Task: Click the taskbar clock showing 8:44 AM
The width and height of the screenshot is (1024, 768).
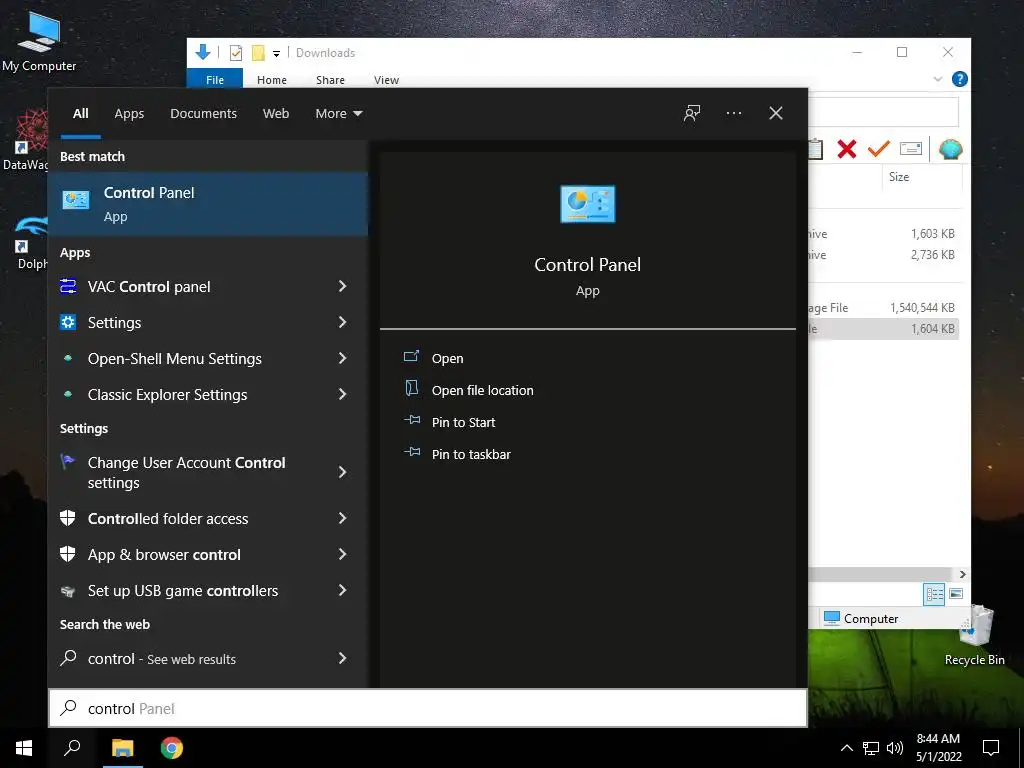Action: coord(938,748)
